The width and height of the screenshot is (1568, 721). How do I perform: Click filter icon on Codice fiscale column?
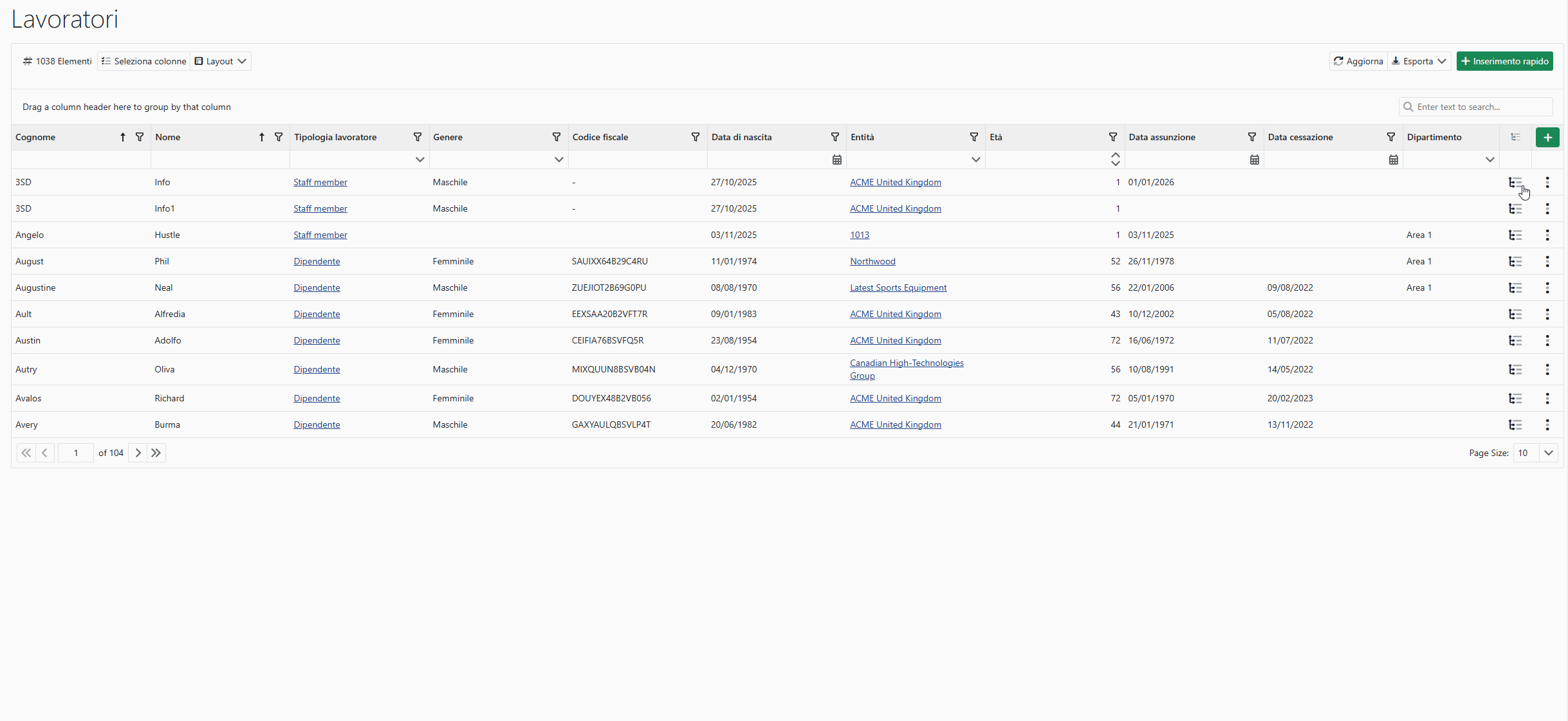coord(696,137)
